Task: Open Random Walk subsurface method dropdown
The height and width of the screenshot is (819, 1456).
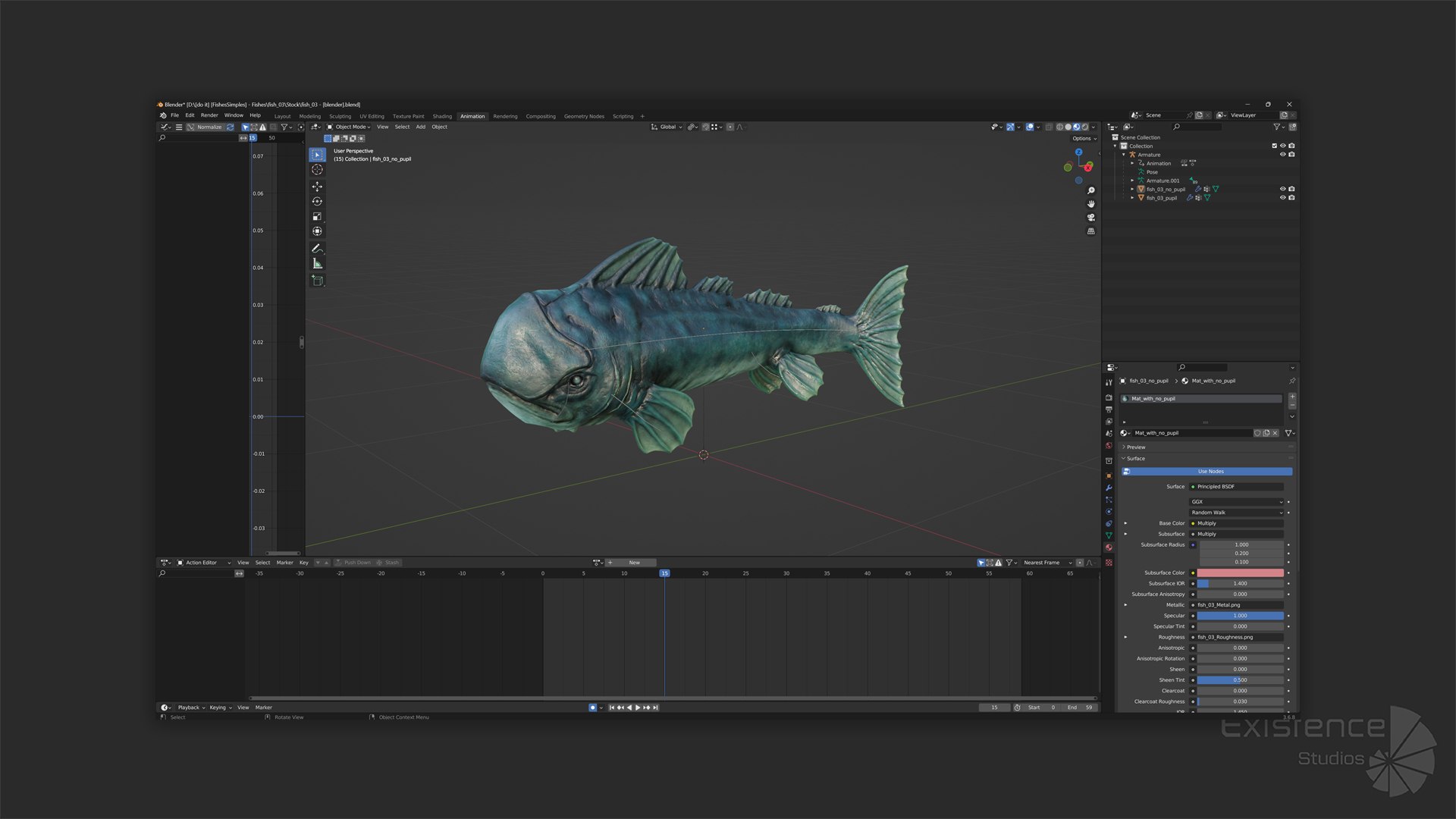Action: pos(1236,513)
